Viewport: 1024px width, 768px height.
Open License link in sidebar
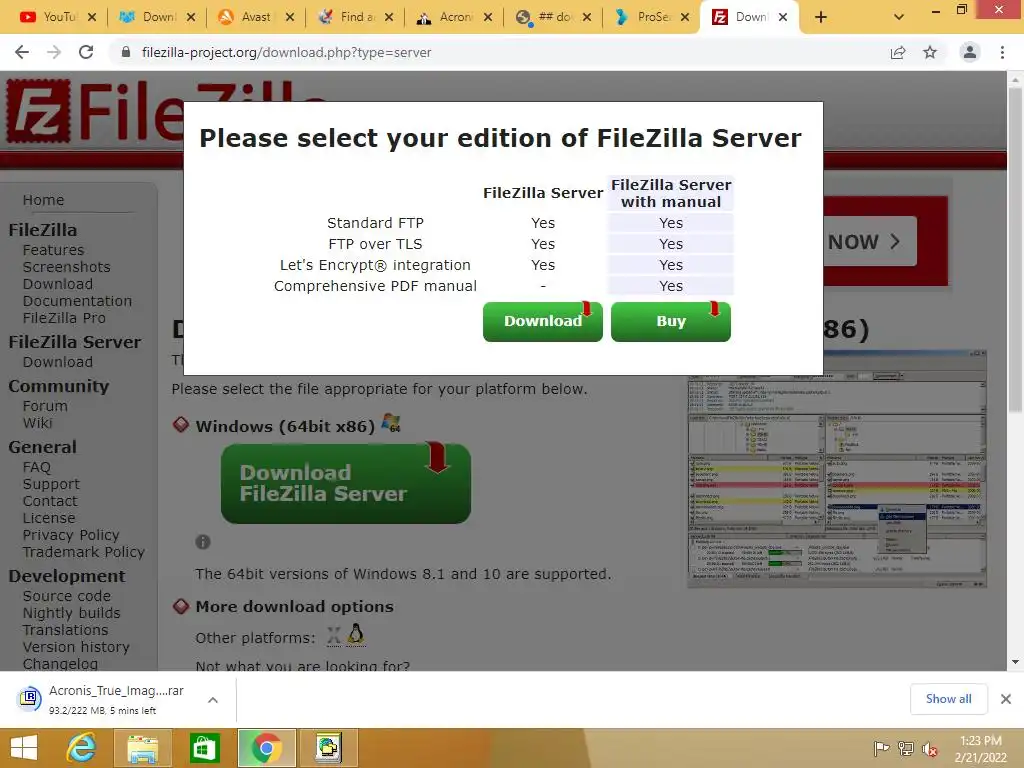[x=49, y=519]
